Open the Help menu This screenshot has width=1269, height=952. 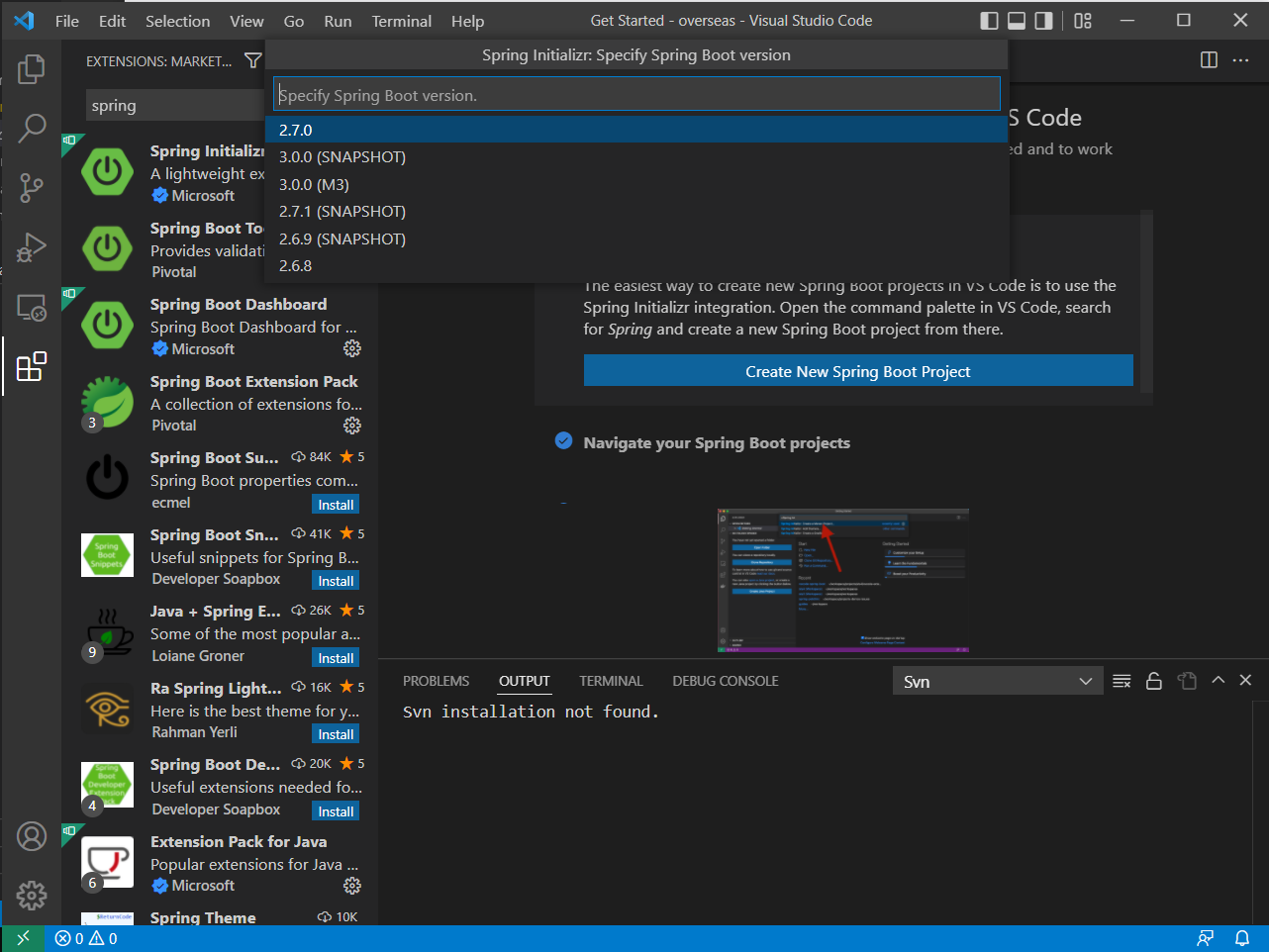tap(467, 21)
